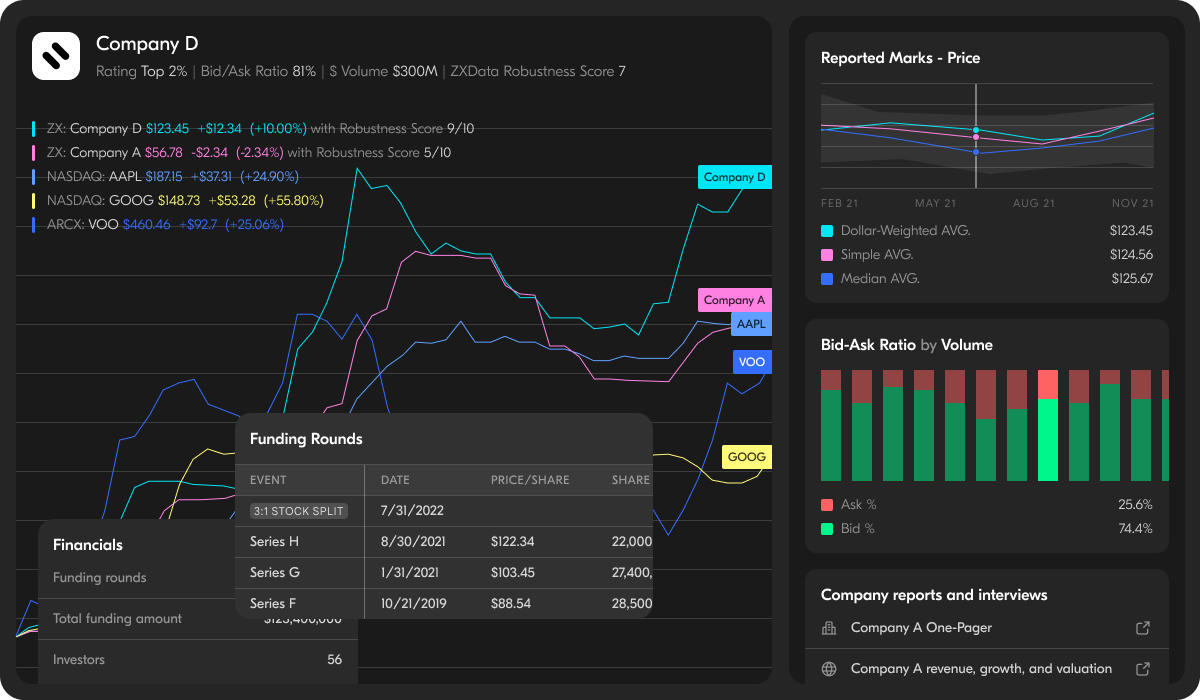Open the Company A One-Pager report
This screenshot has height=700, width=1200.
921,628
